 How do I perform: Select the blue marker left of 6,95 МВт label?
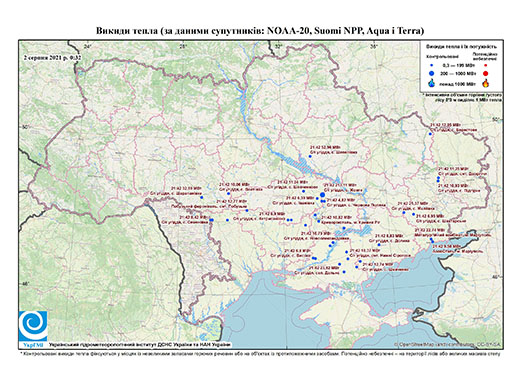click(413, 214)
